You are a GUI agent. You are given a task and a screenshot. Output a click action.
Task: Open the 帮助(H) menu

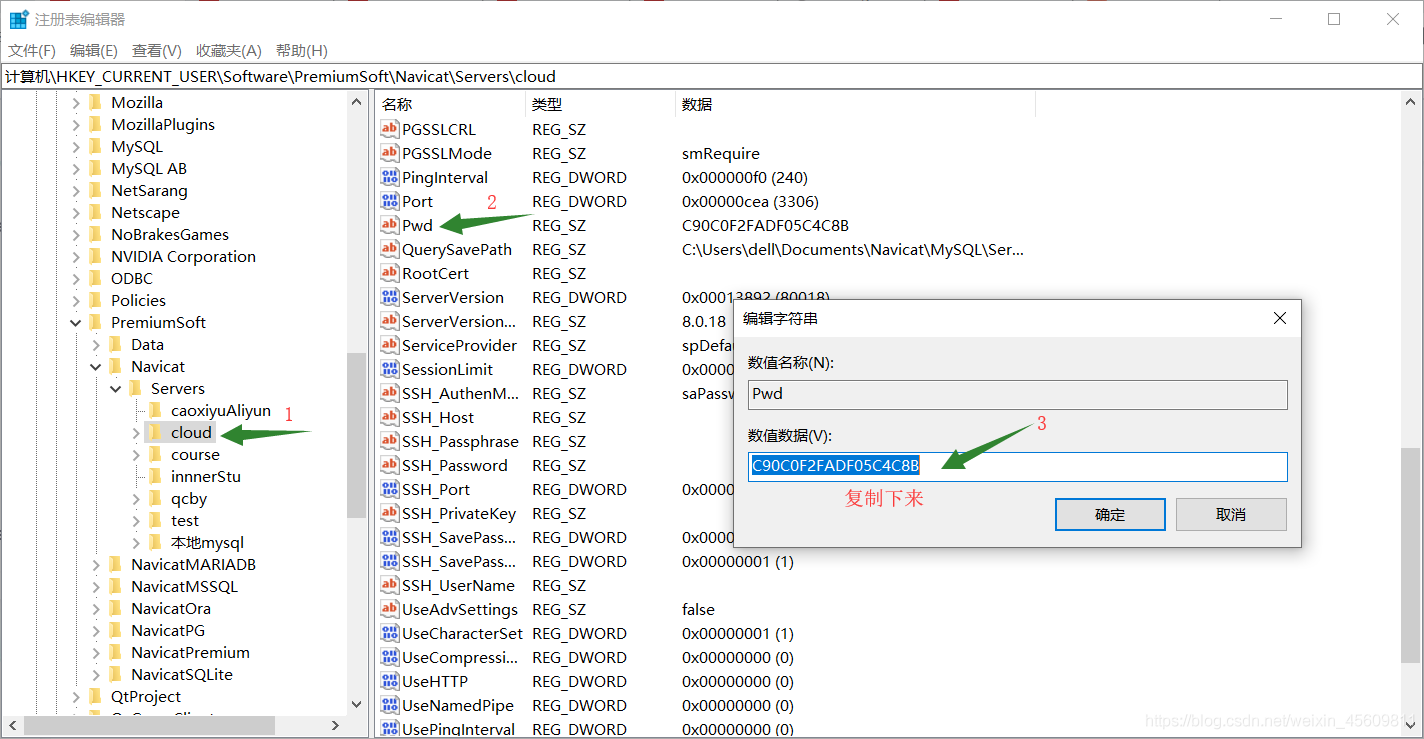[x=302, y=50]
